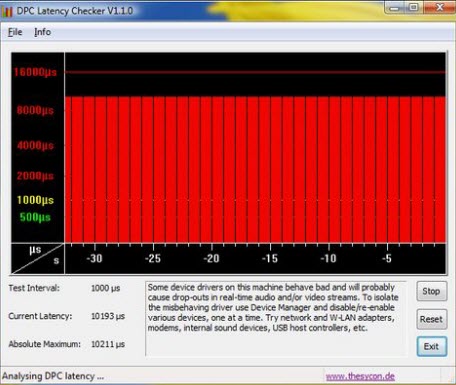Screen dimensions: 456x385
Task: Close the window with the X button
Action: [439, 7]
